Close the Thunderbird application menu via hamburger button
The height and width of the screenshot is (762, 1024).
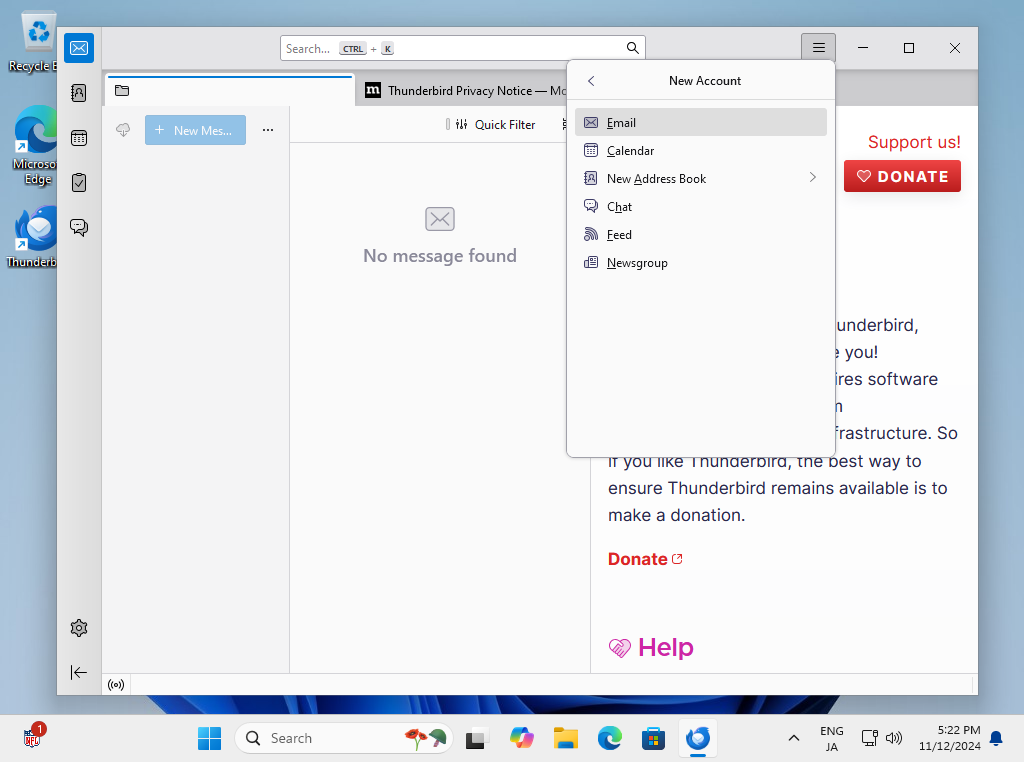(x=818, y=48)
